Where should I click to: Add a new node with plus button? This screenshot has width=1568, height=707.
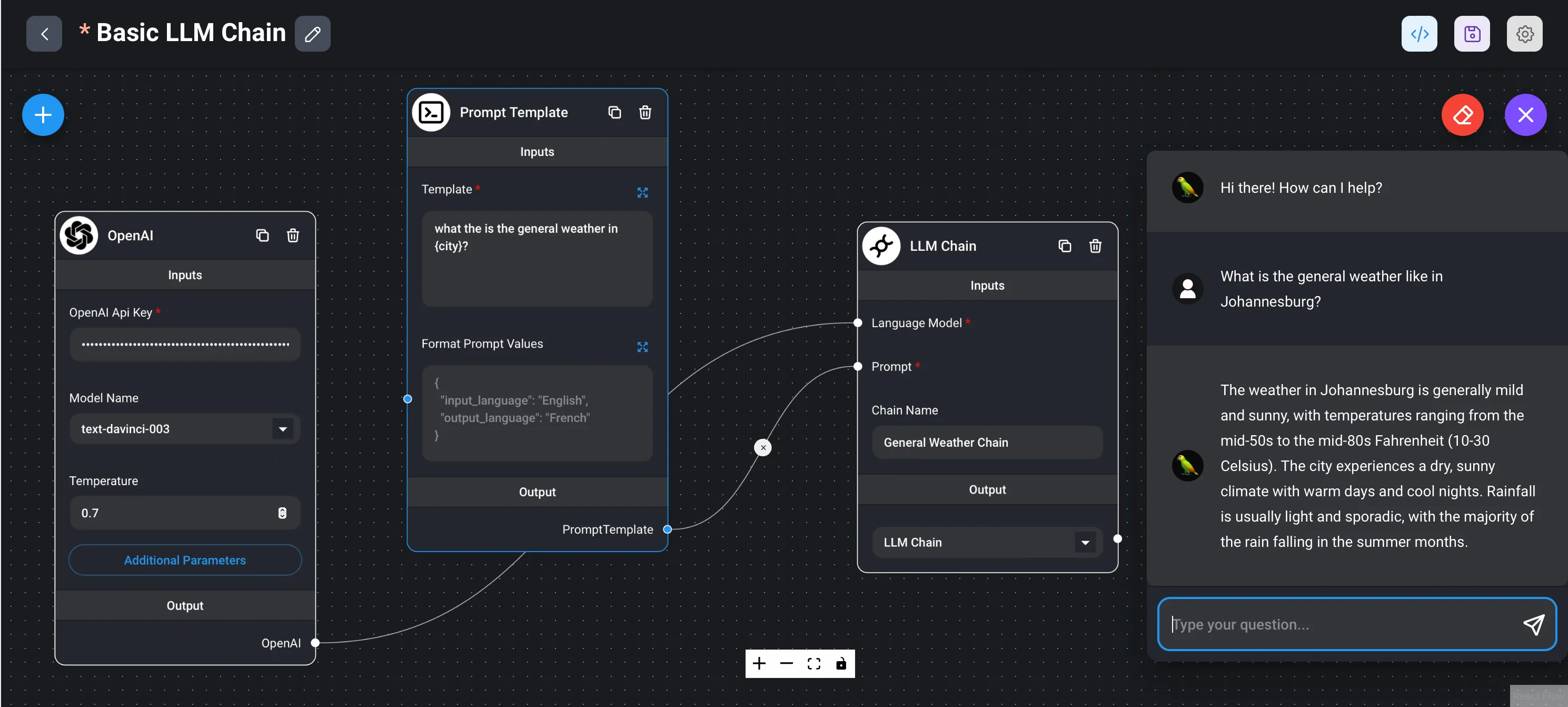(43, 114)
